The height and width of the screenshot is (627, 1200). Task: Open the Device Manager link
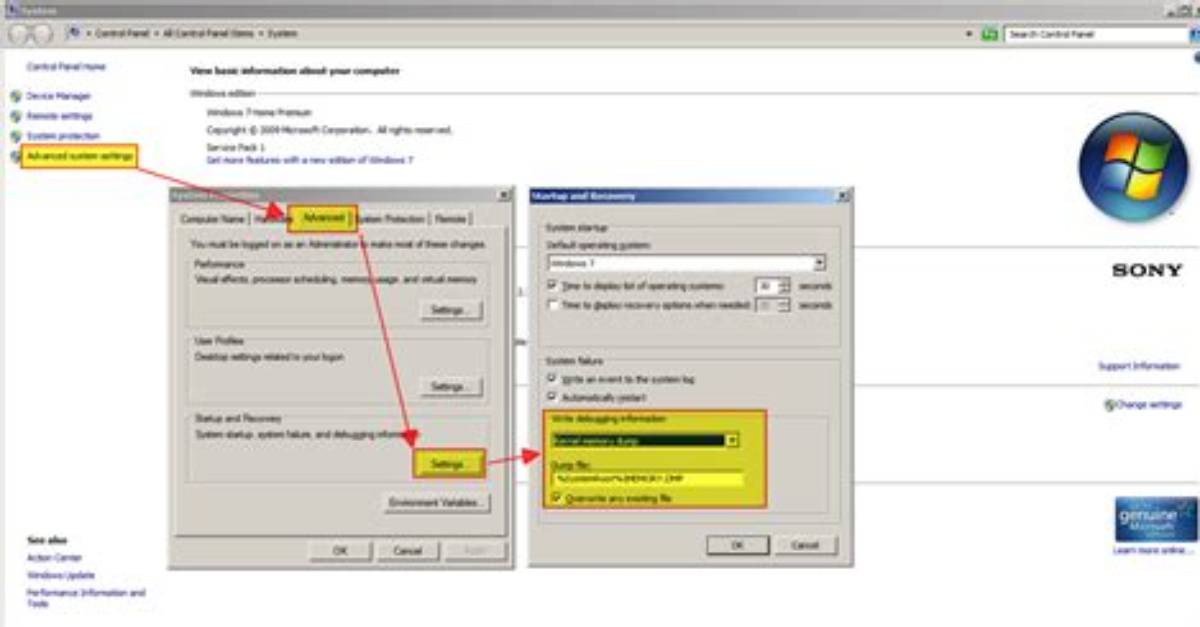[x=58, y=97]
